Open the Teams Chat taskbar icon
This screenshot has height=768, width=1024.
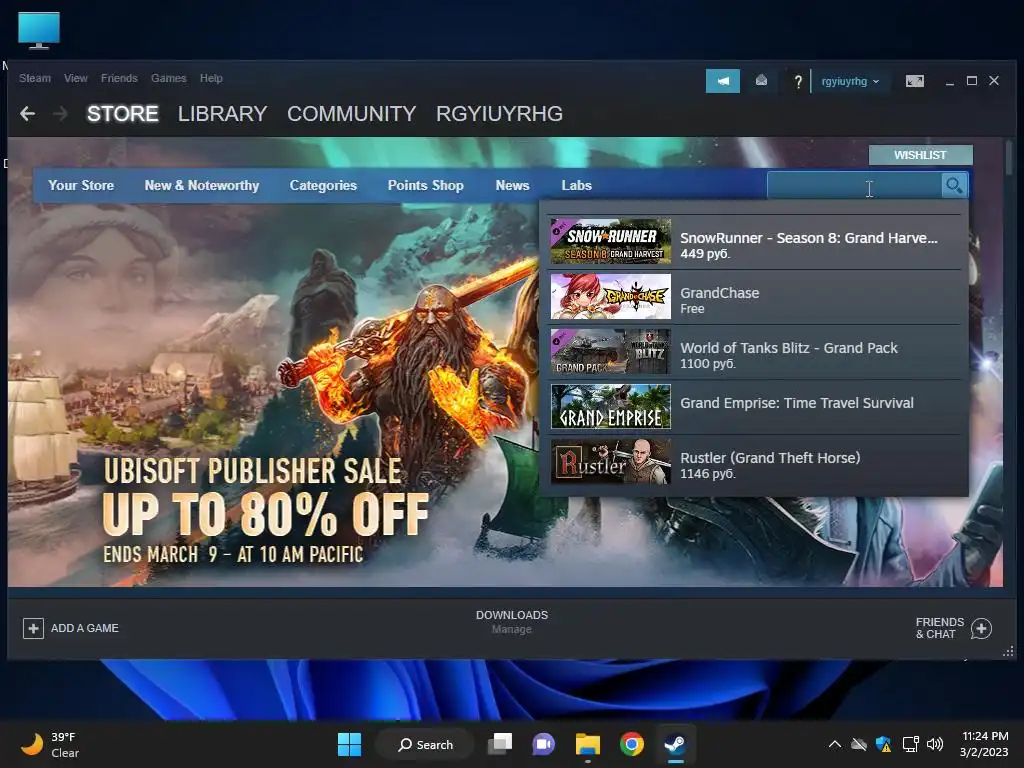(x=543, y=744)
